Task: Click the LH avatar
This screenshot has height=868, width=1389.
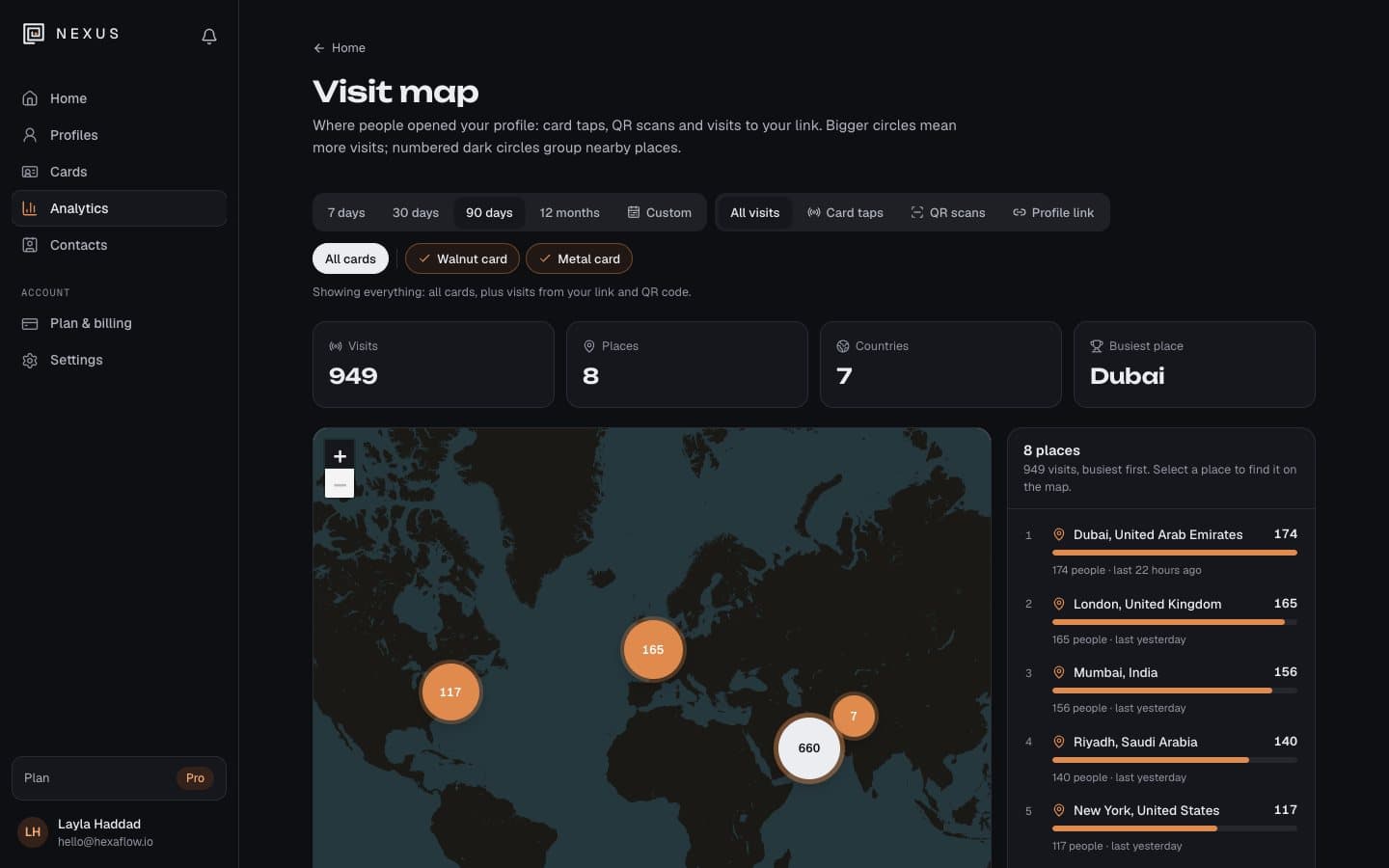Action: (33, 831)
